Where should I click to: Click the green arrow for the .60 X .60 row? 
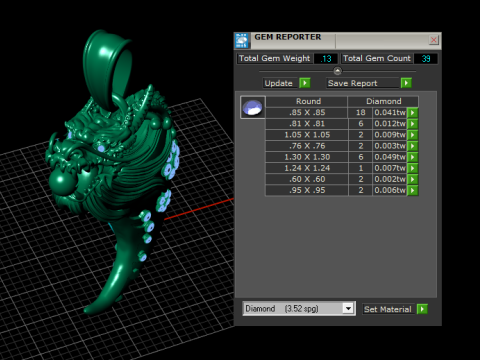tap(413, 179)
